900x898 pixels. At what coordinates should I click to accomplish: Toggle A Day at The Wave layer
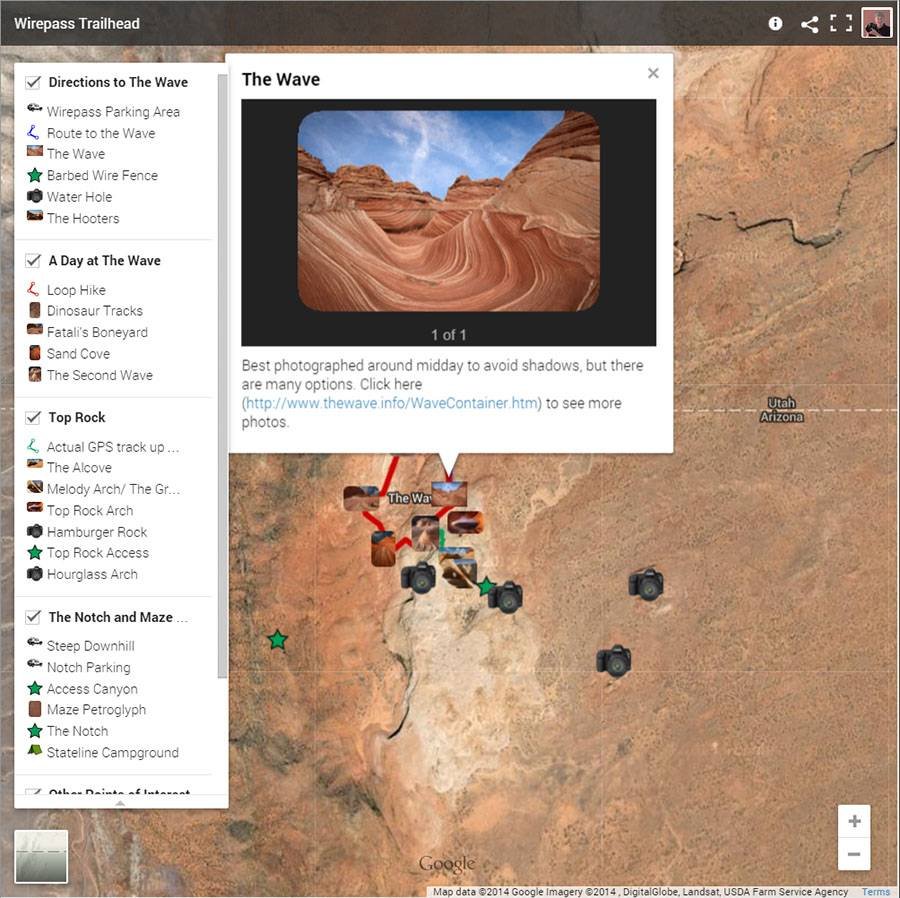(x=33, y=260)
